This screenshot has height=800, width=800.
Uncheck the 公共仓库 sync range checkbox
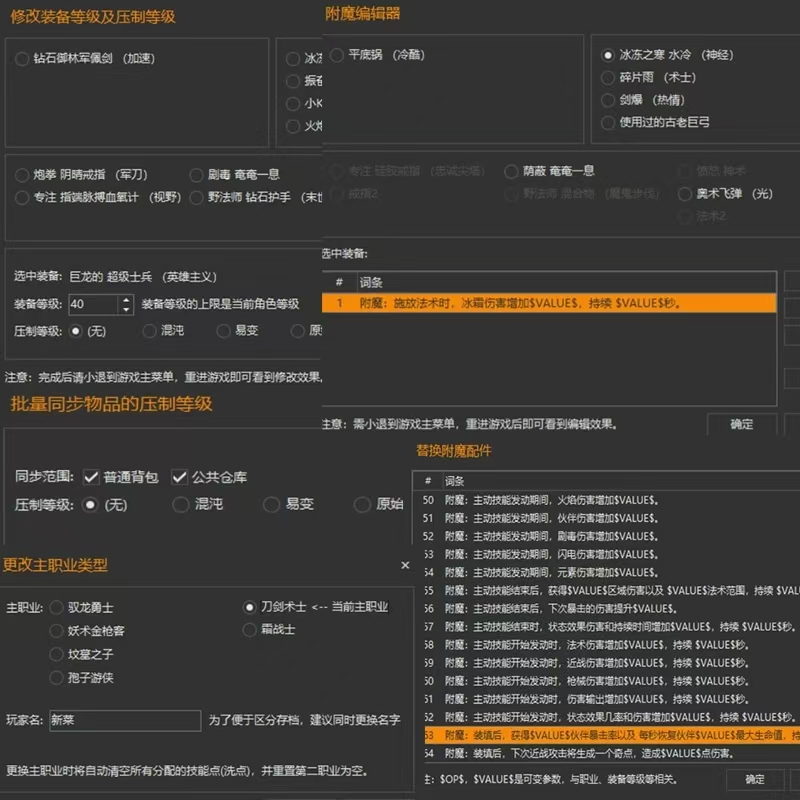click(180, 477)
